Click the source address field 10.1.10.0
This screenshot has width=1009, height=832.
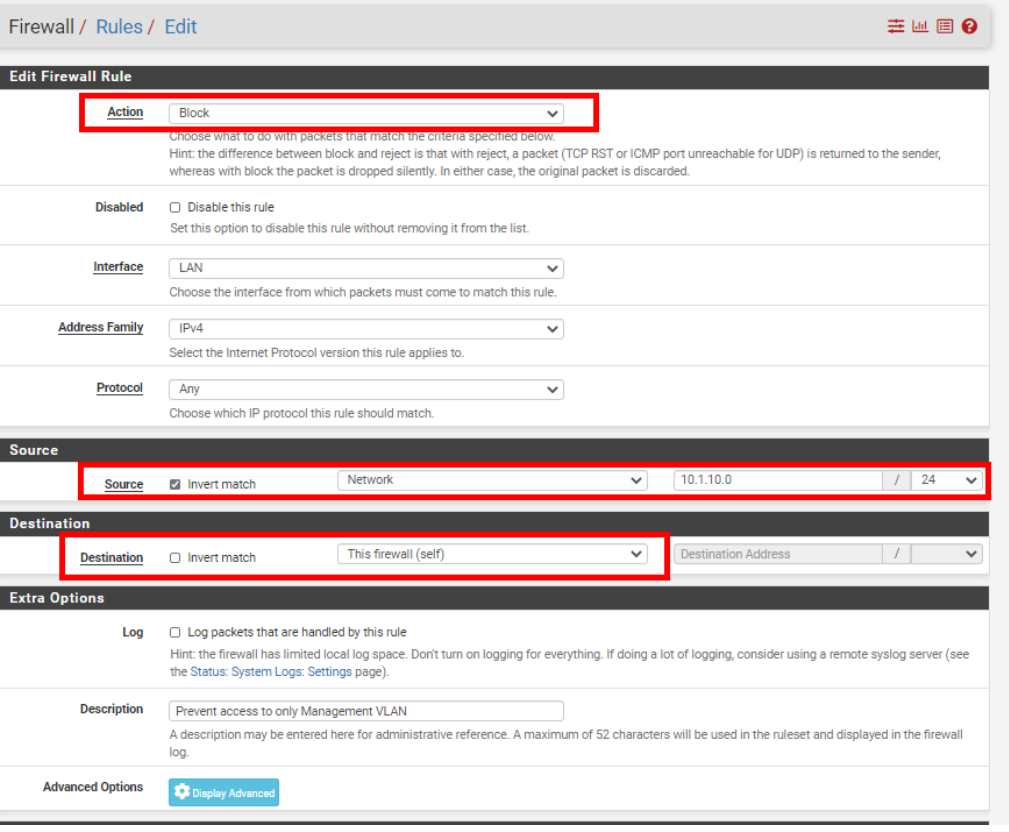[777, 481]
